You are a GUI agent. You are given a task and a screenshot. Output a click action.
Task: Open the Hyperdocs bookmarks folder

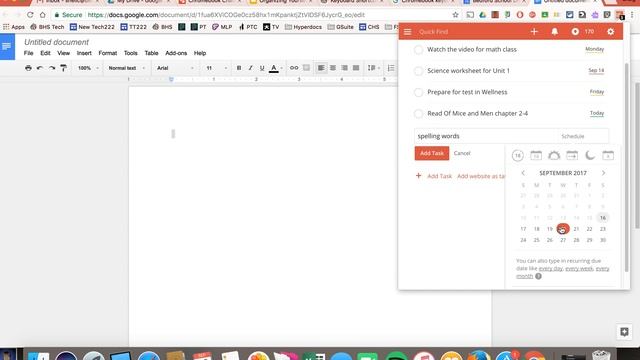[303, 27]
